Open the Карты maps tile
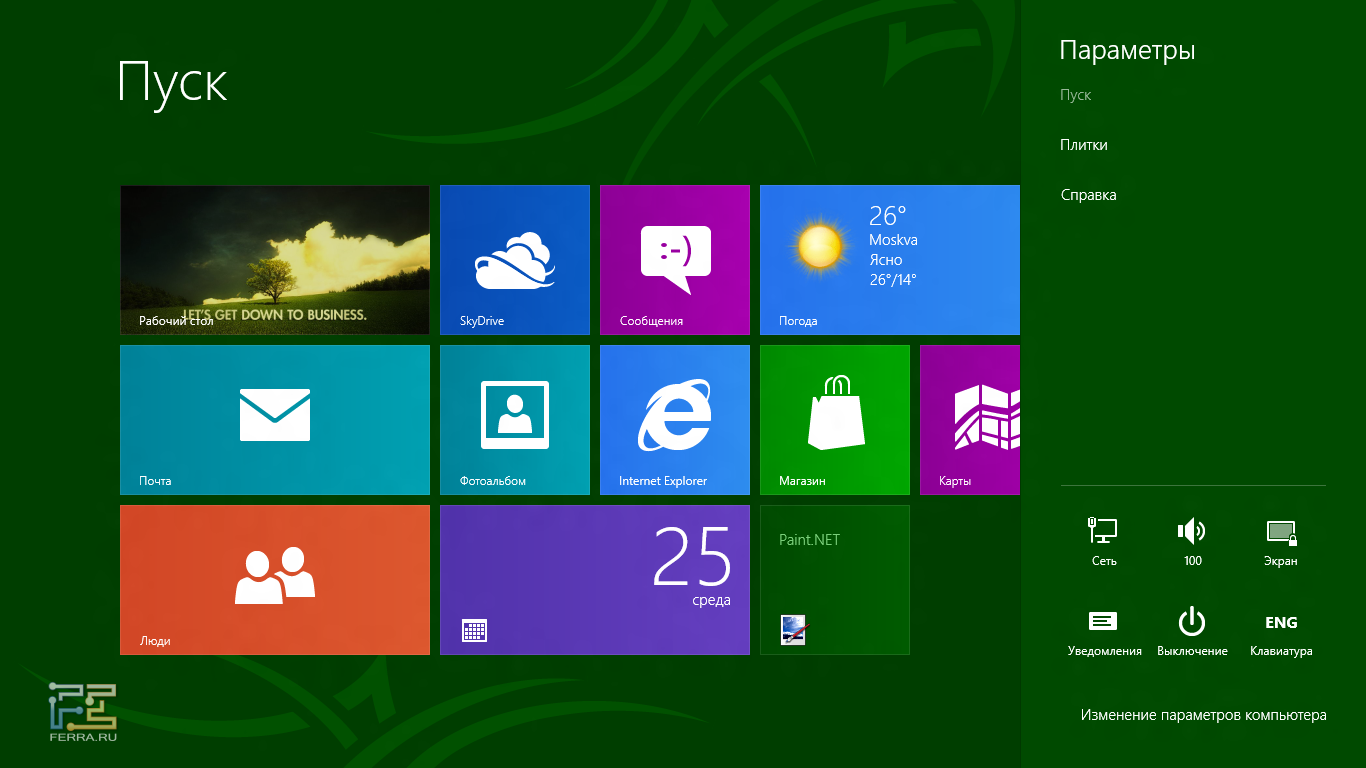The image size is (1366, 768). pos(969,420)
